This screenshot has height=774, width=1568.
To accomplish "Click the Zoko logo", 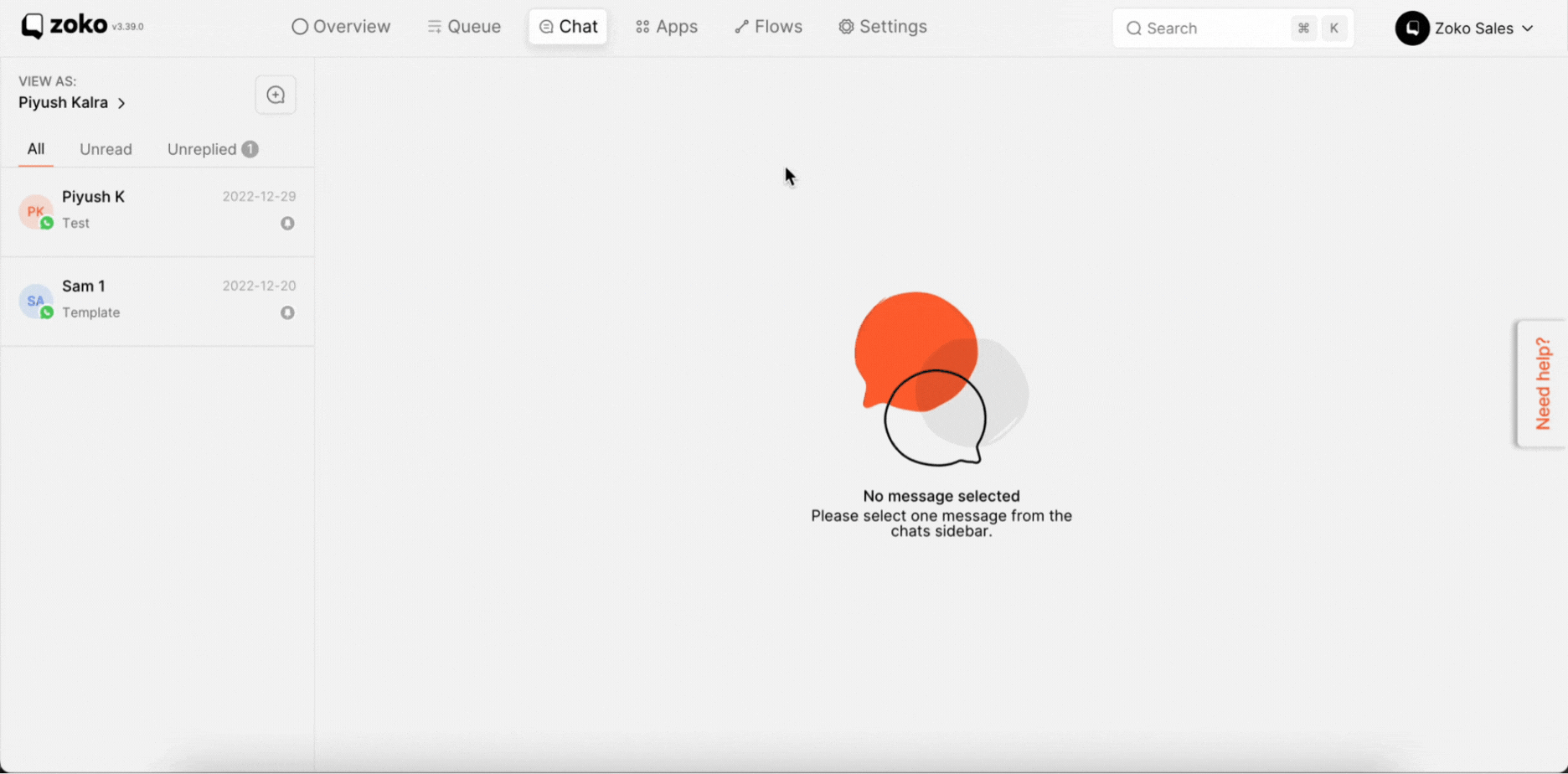I will (x=64, y=26).
